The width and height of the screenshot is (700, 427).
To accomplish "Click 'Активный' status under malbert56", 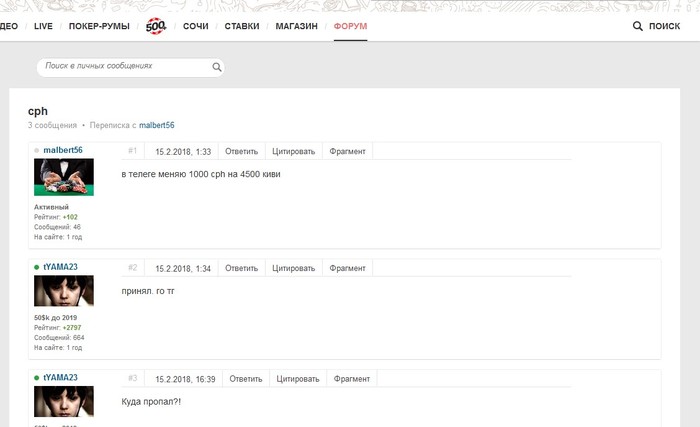I will tap(51, 207).
